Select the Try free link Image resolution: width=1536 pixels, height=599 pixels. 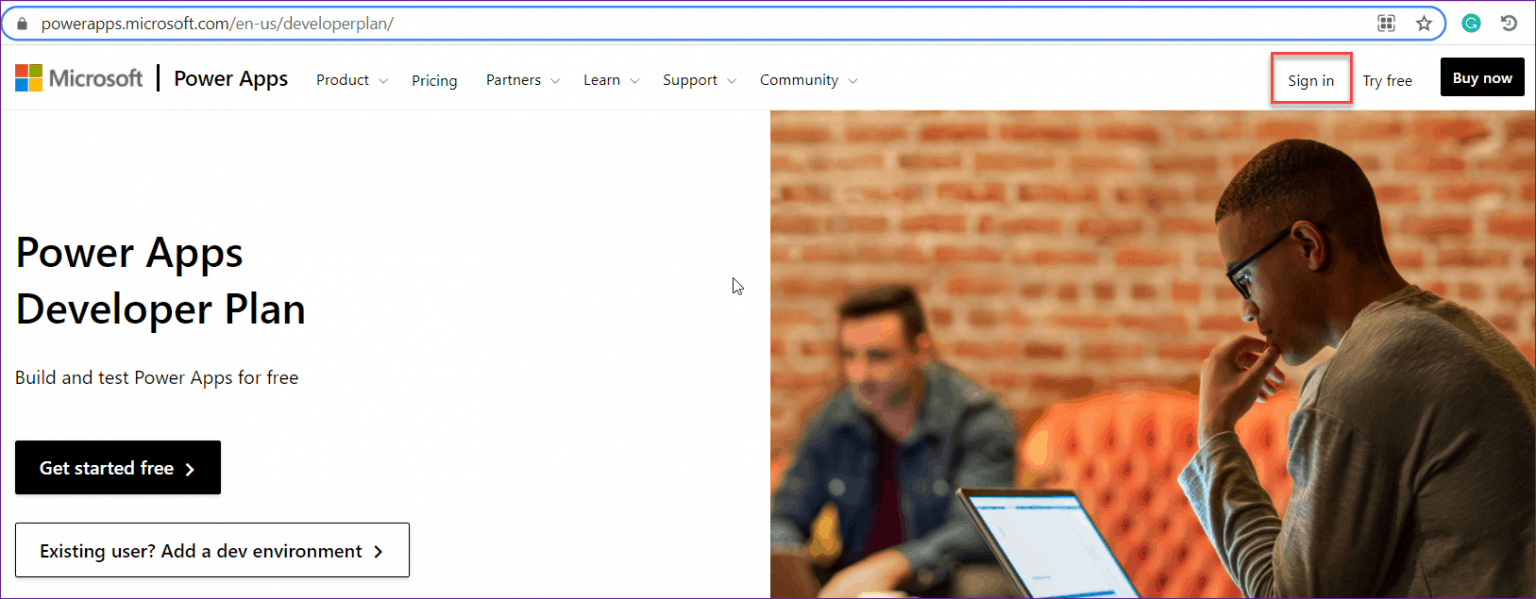[1388, 80]
